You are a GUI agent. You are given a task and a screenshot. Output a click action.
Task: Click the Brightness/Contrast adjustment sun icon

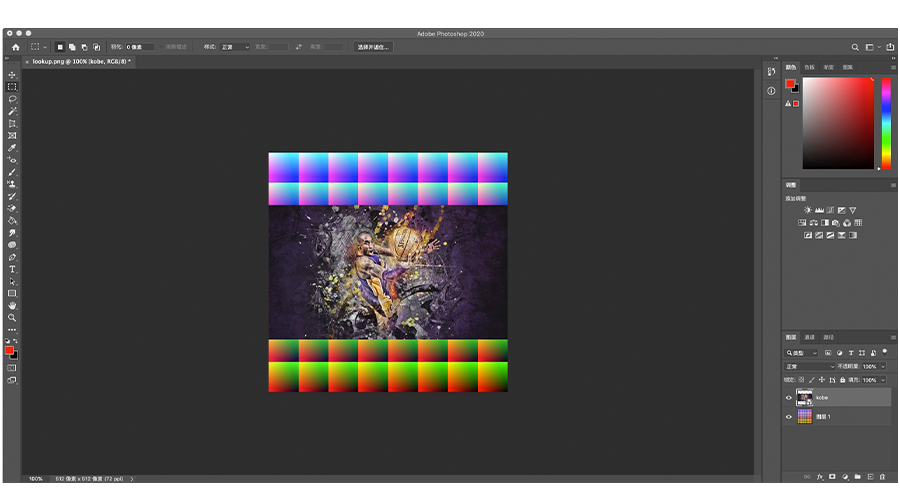(x=808, y=210)
